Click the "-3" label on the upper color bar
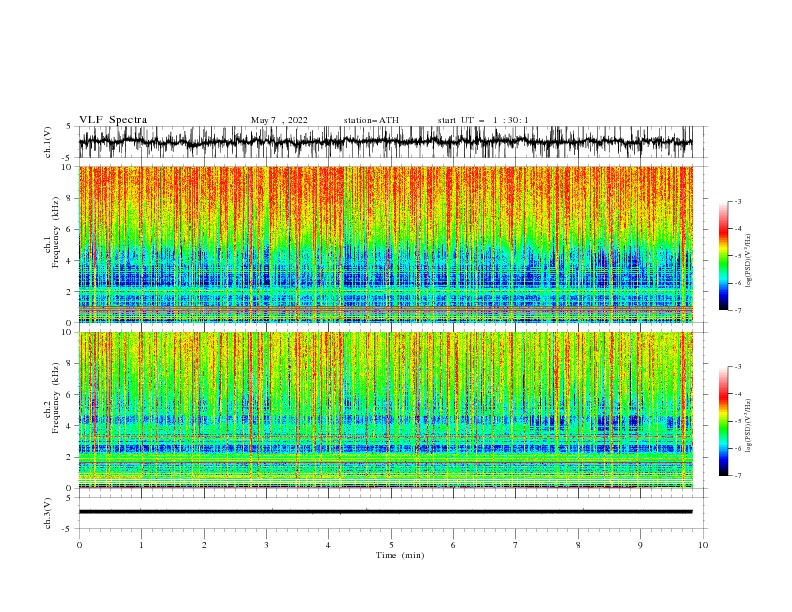This screenshot has height=612, width=792. [x=737, y=201]
